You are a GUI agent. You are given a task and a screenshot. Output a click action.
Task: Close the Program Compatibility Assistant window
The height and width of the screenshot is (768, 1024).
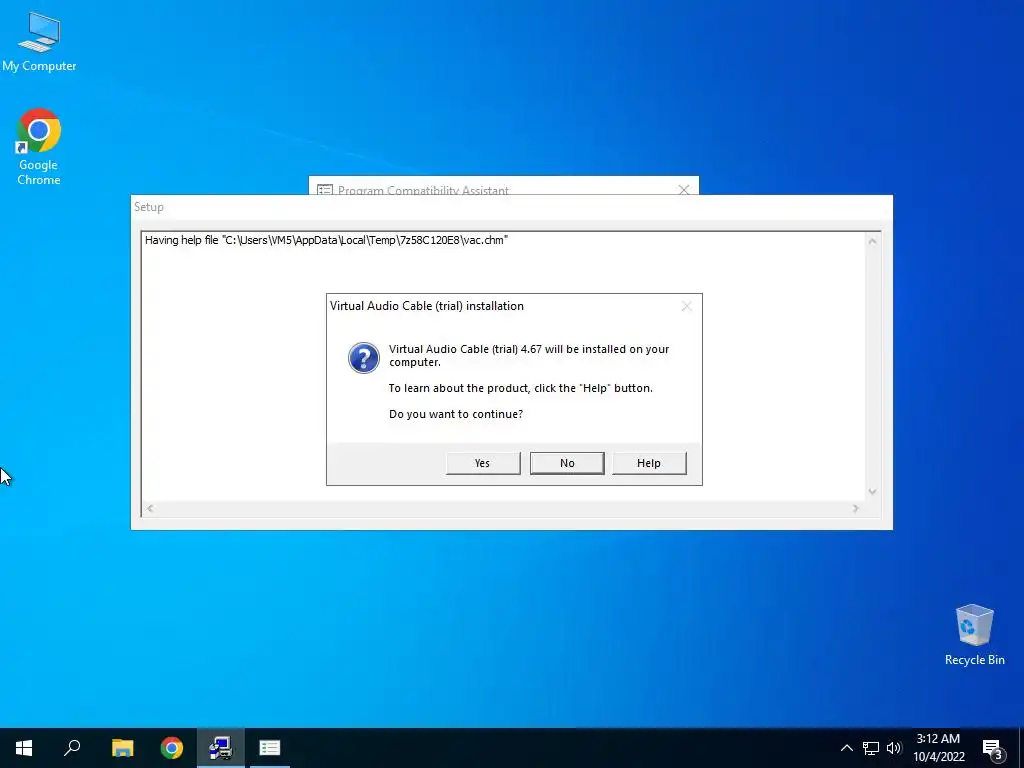tap(684, 190)
